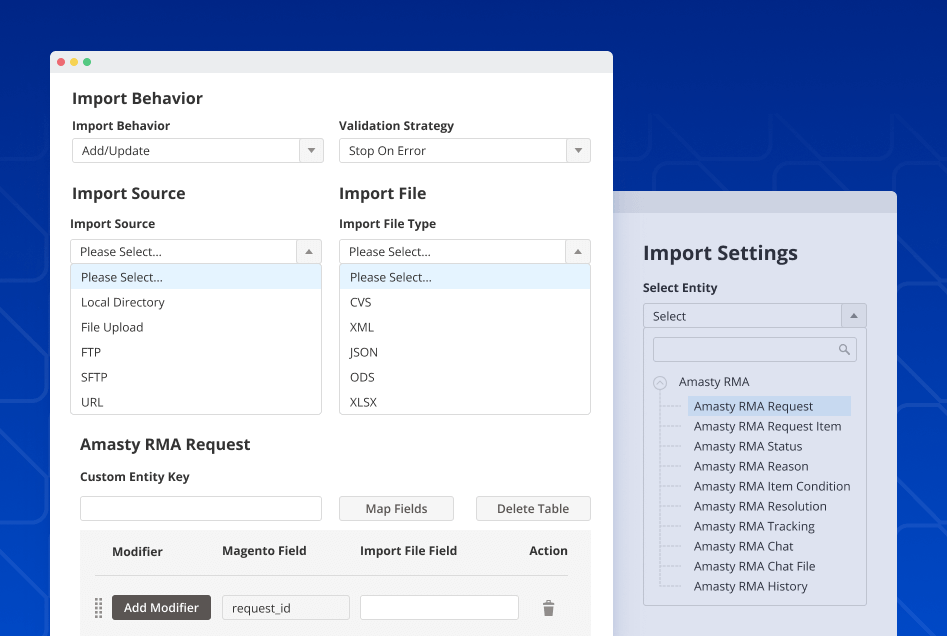Click the arrow on Select Entity dropdown
The image size is (947, 636).
(853, 314)
